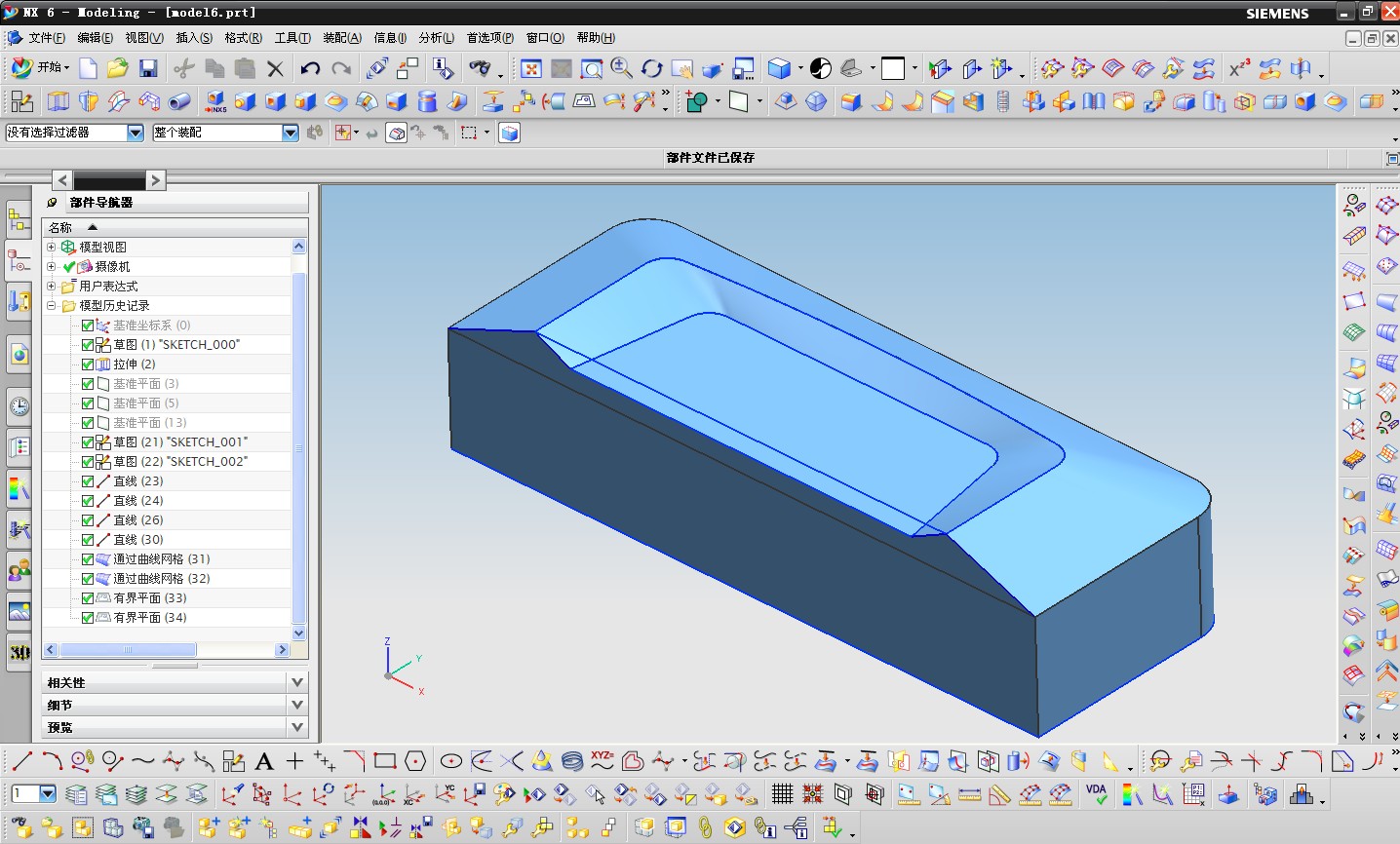This screenshot has width=1400, height=844.
Task: Click the Undo arrow icon
Action: point(310,68)
